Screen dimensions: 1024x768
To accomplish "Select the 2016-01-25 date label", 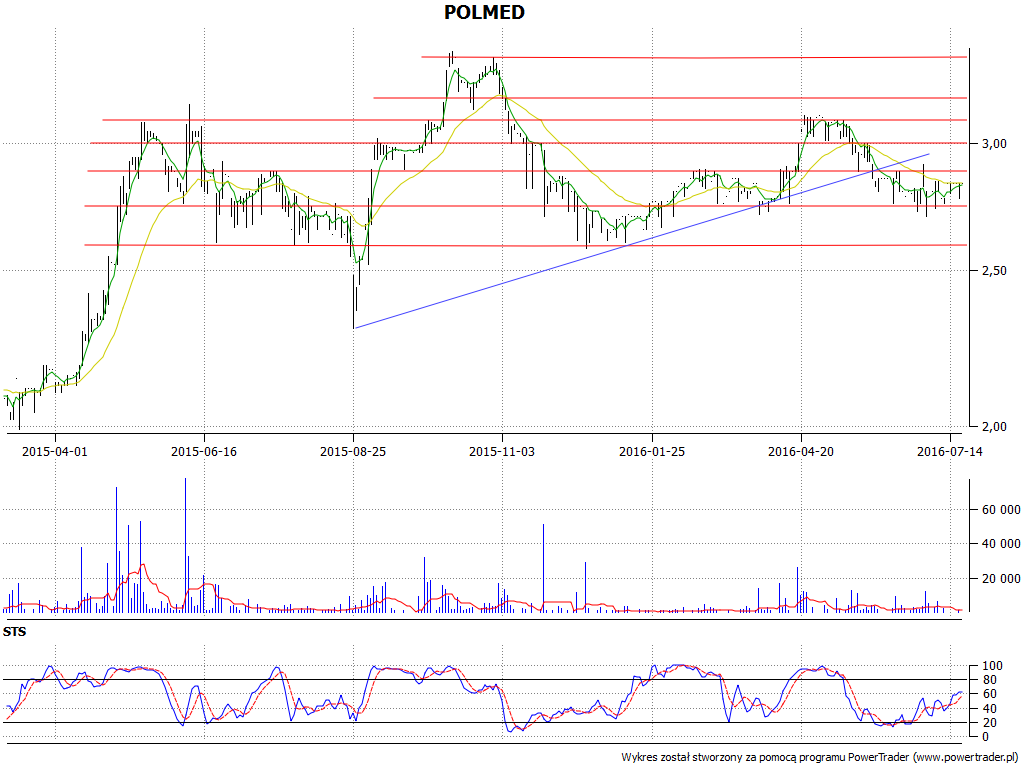I will [x=652, y=451].
